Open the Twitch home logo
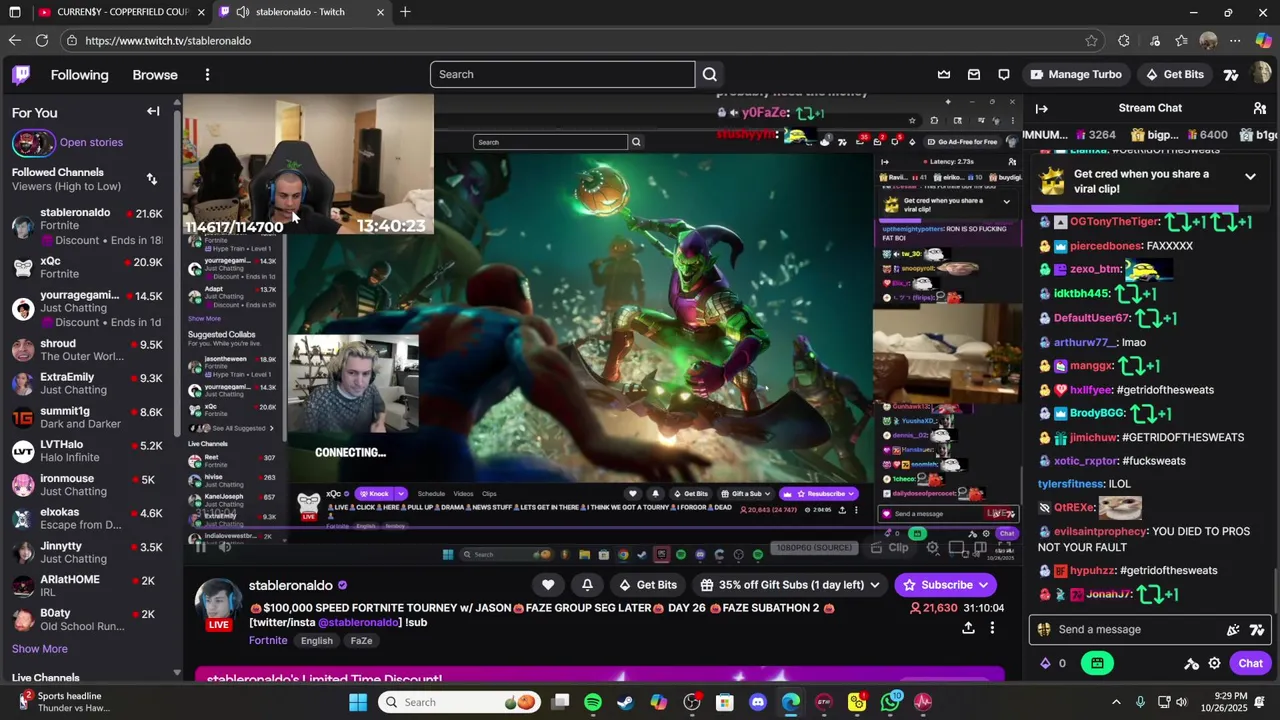 click(x=21, y=75)
